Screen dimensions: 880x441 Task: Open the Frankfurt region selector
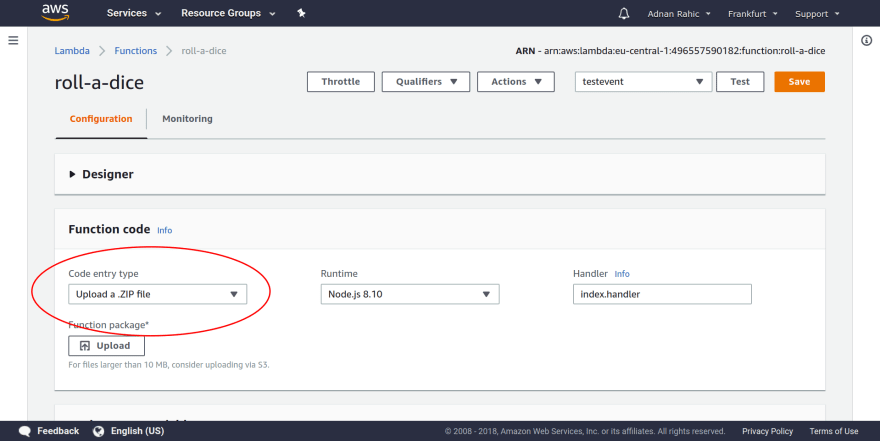(x=752, y=13)
